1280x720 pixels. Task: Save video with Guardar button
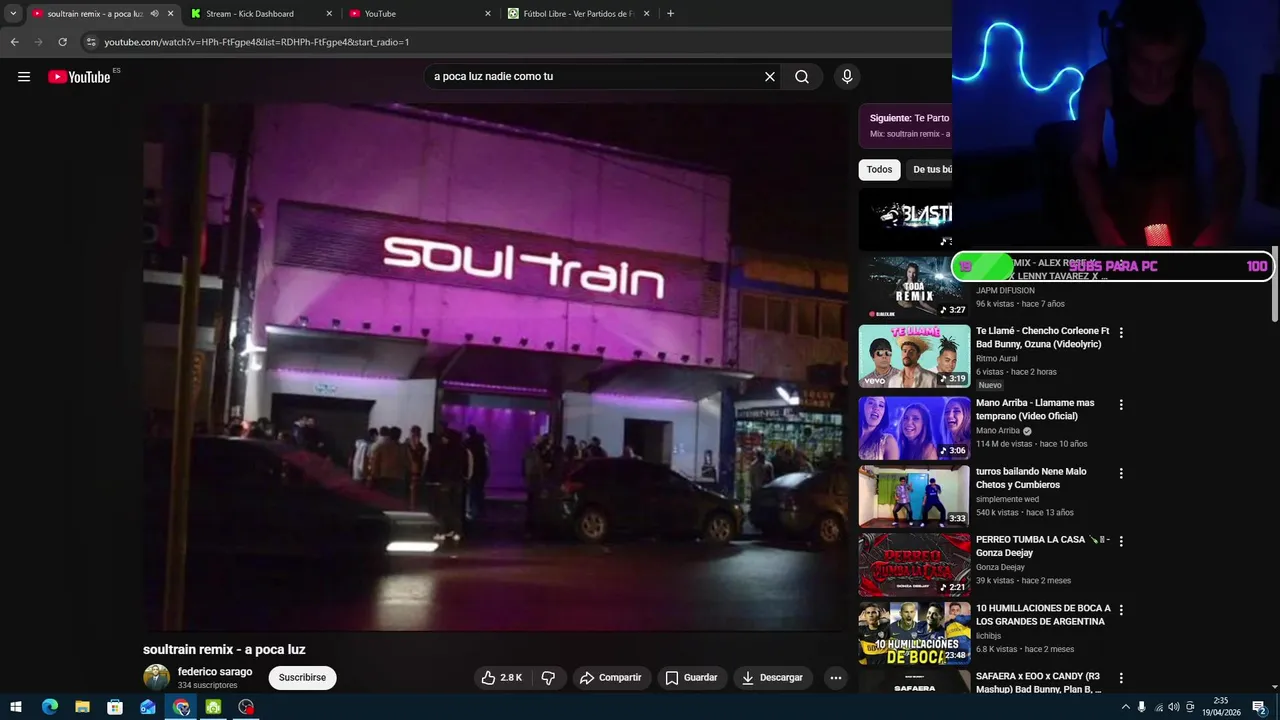[x=691, y=678]
